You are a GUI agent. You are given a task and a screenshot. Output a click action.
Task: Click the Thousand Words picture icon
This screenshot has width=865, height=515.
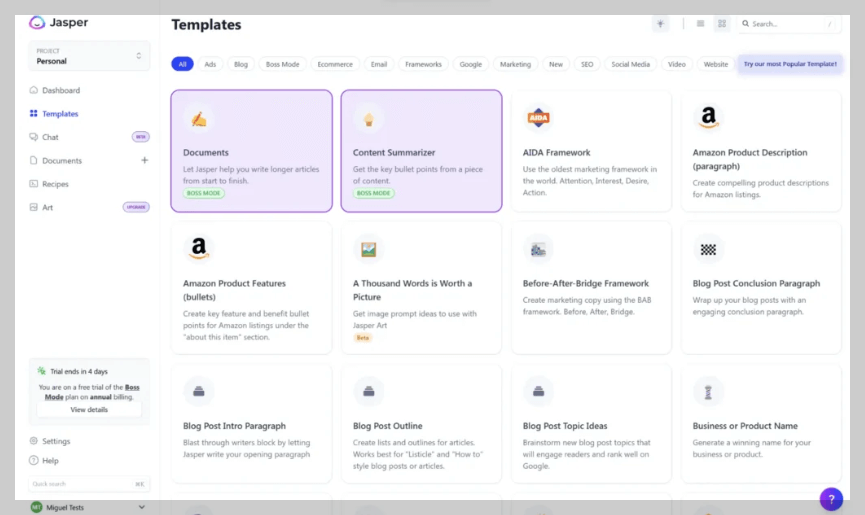pyautogui.click(x=369, y=249)
